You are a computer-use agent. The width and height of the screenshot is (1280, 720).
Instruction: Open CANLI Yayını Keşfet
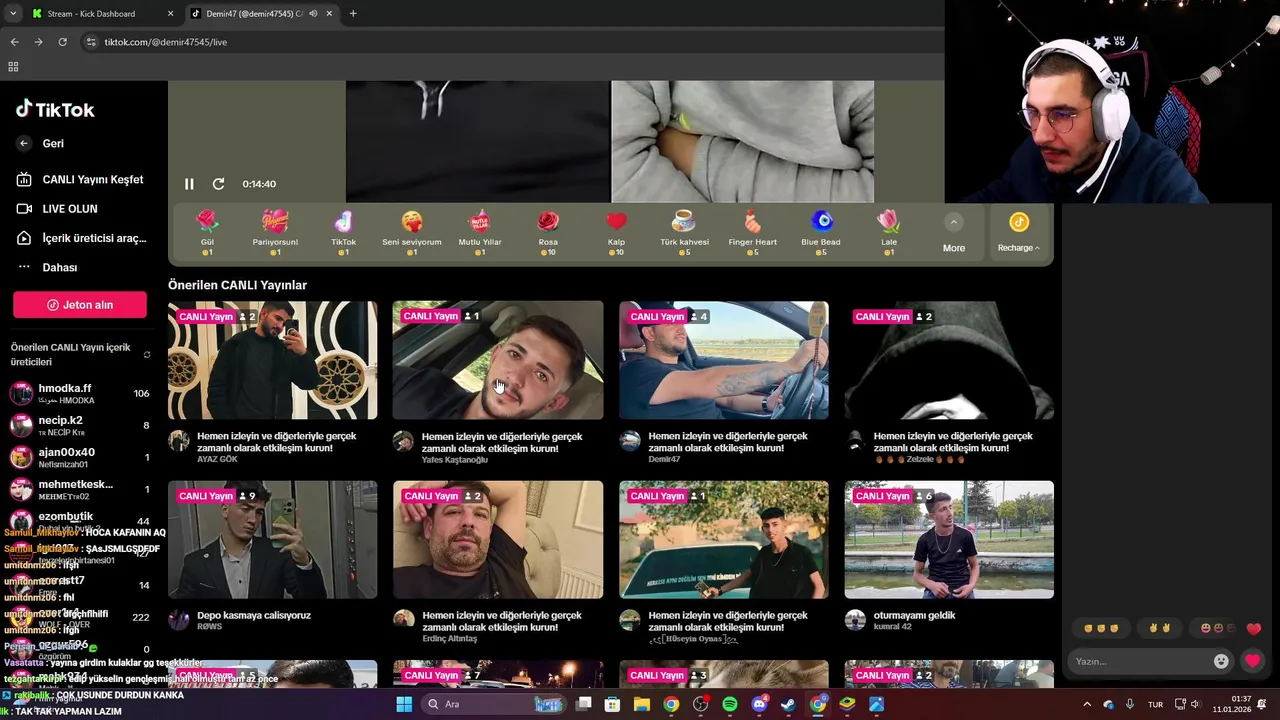(x=80, y=180)
